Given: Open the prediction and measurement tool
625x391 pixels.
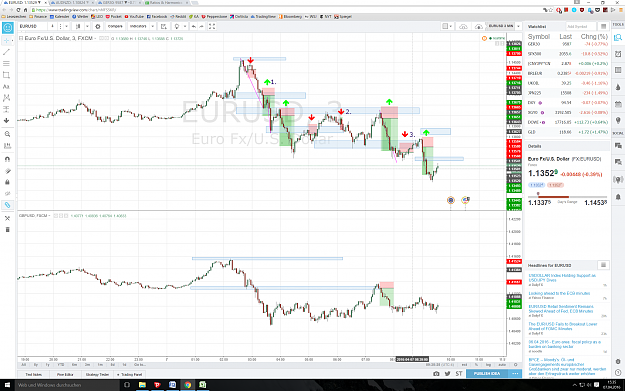Looking at the screenshot, I should tap(6, 109).
